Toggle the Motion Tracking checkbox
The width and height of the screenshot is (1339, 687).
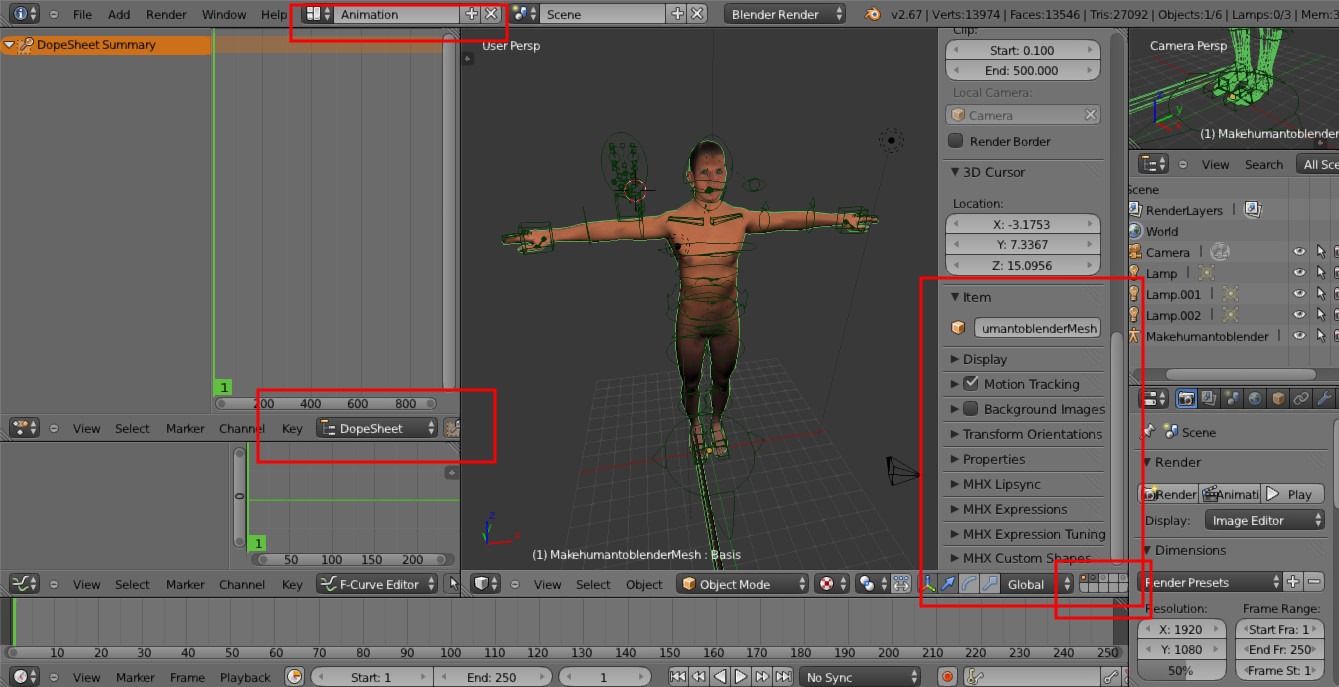(x=971, y=384)
